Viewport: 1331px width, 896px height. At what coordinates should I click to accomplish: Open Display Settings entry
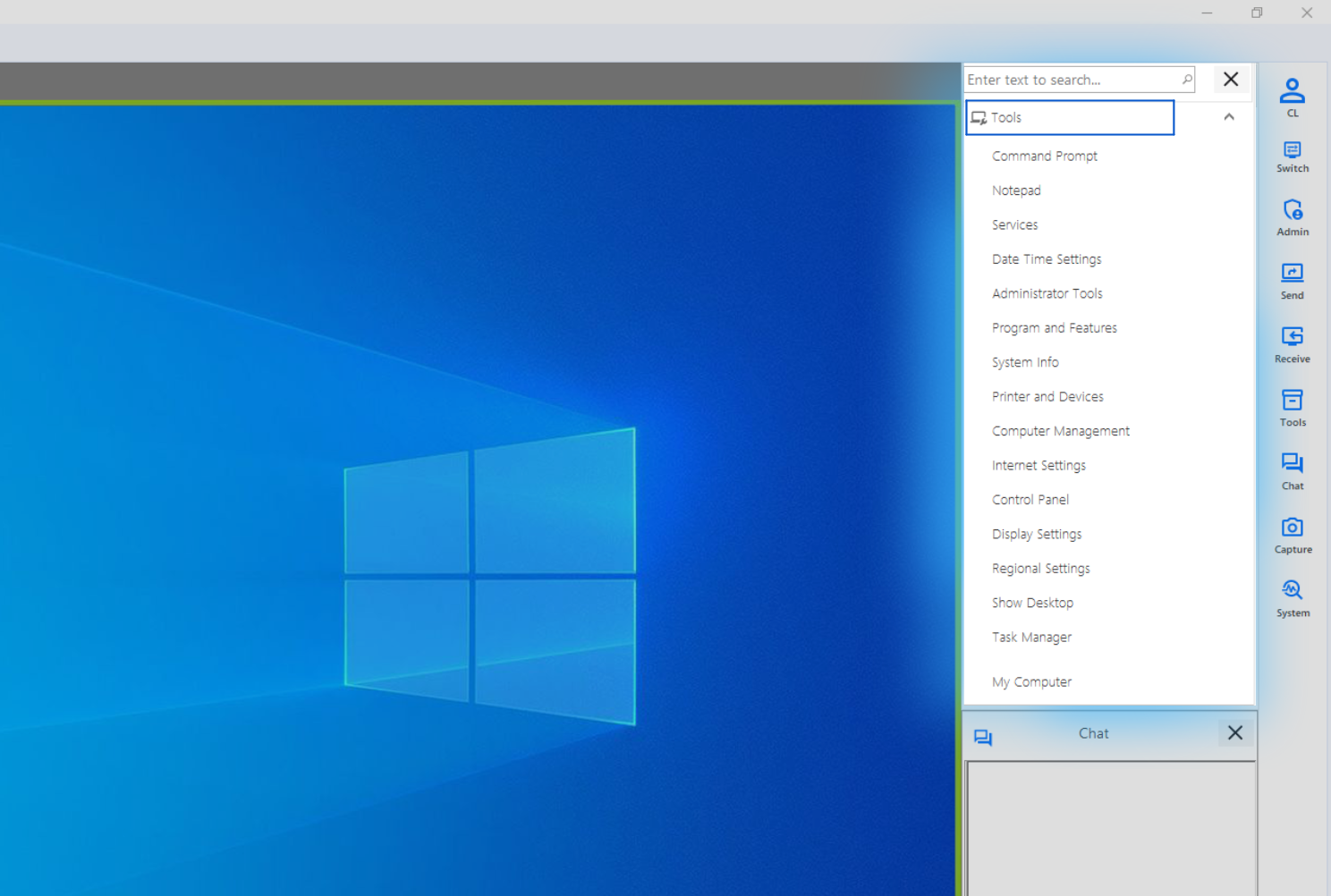[x=1037, y=534]
